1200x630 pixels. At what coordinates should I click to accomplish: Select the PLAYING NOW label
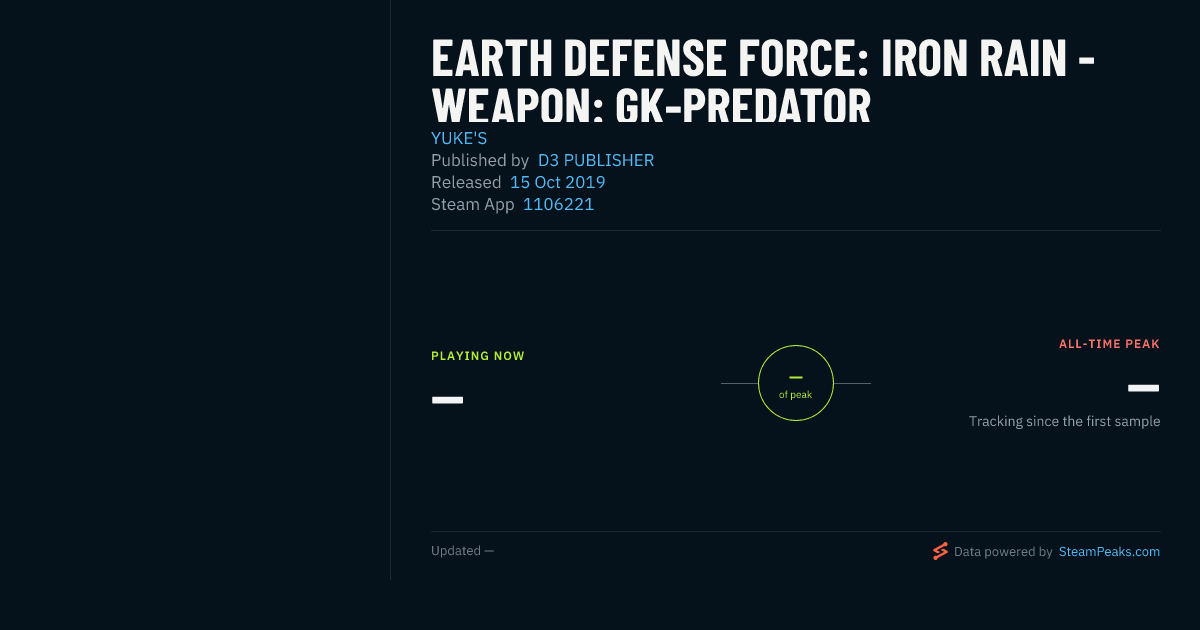(x=478, y=356)
